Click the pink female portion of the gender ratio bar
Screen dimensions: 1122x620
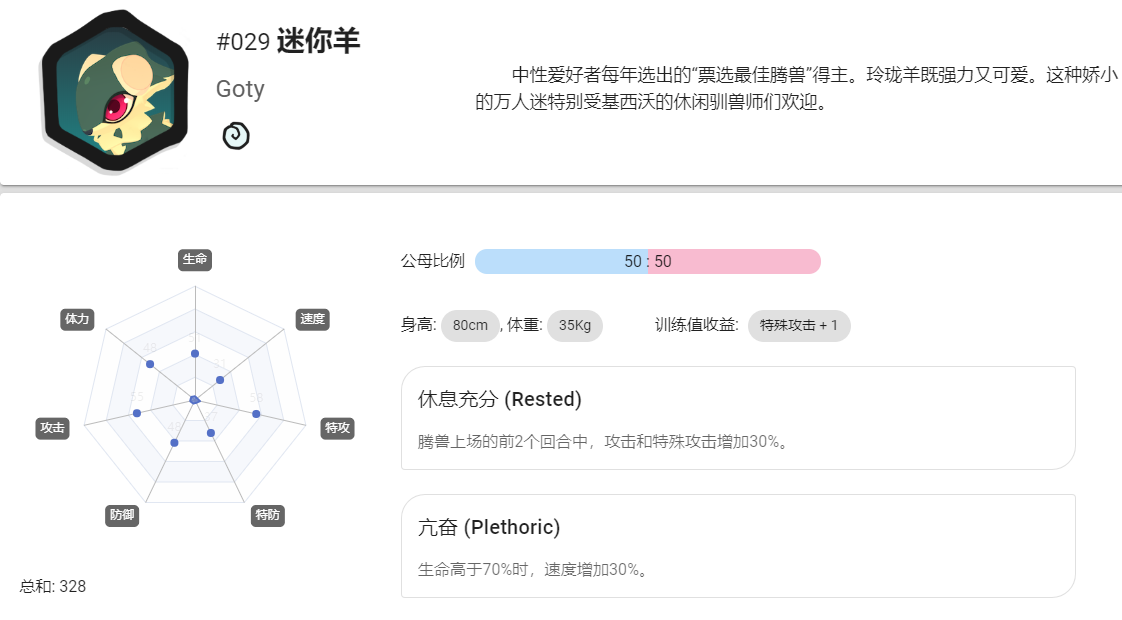pyautogui.click(x=734, y=261)
